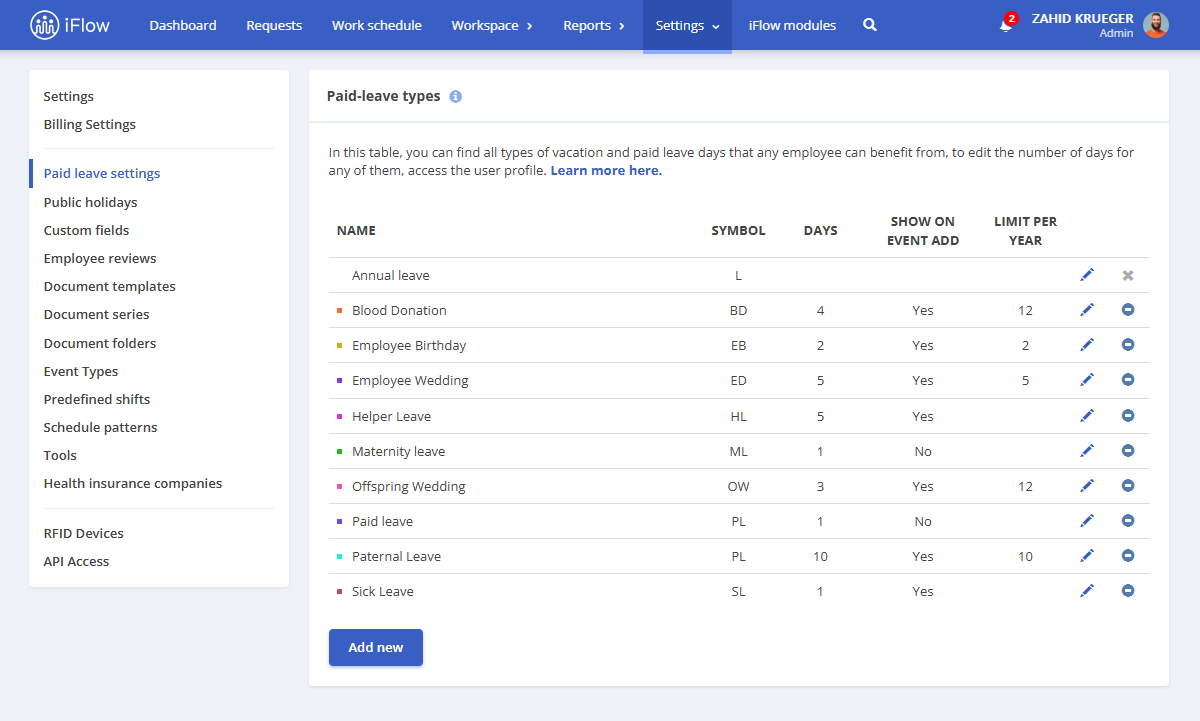Click the OW symbol cell
This screenshot has height=721, width=1200.
738,487
